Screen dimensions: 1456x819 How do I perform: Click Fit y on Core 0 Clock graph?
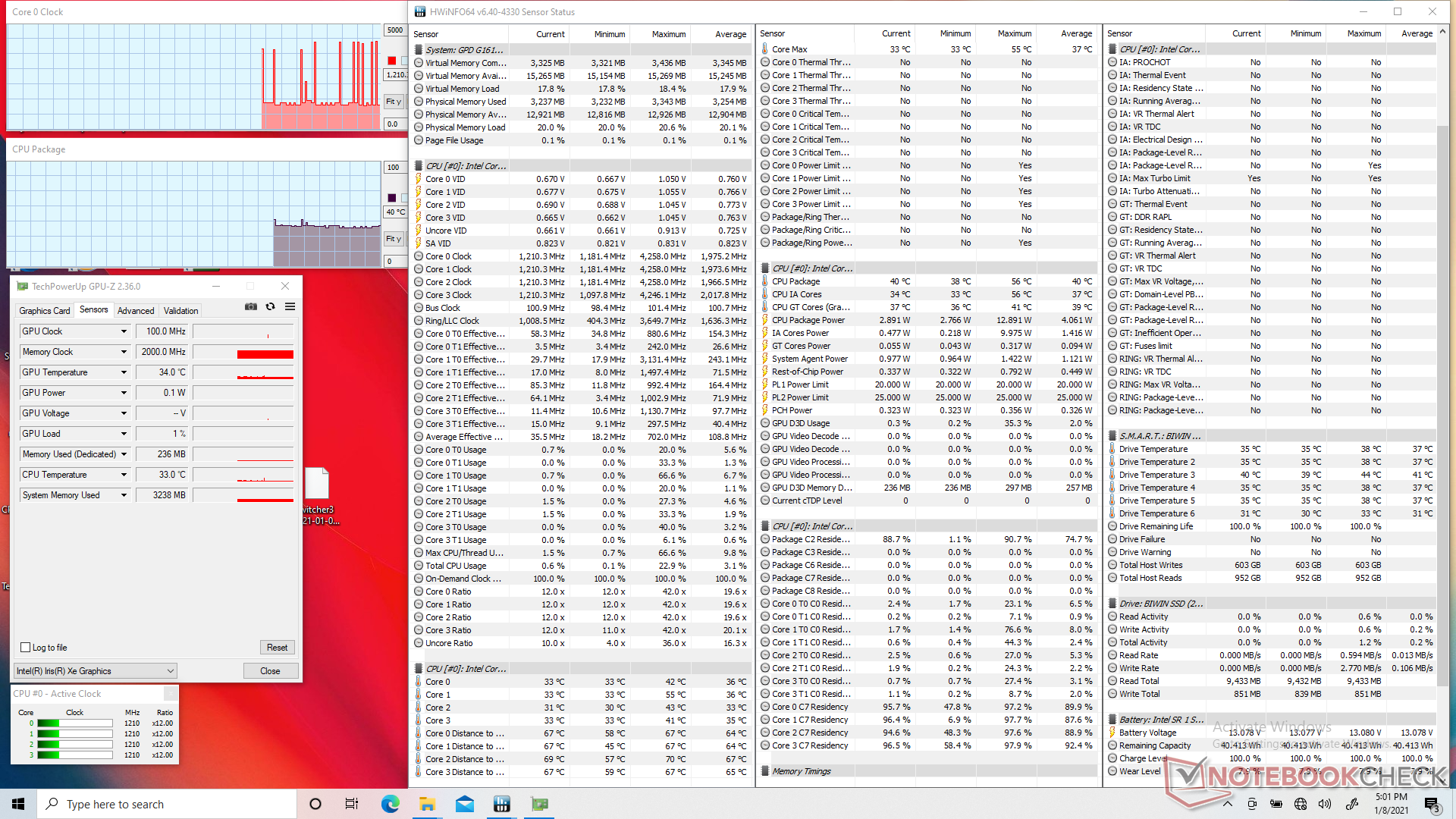click(394, 102)
